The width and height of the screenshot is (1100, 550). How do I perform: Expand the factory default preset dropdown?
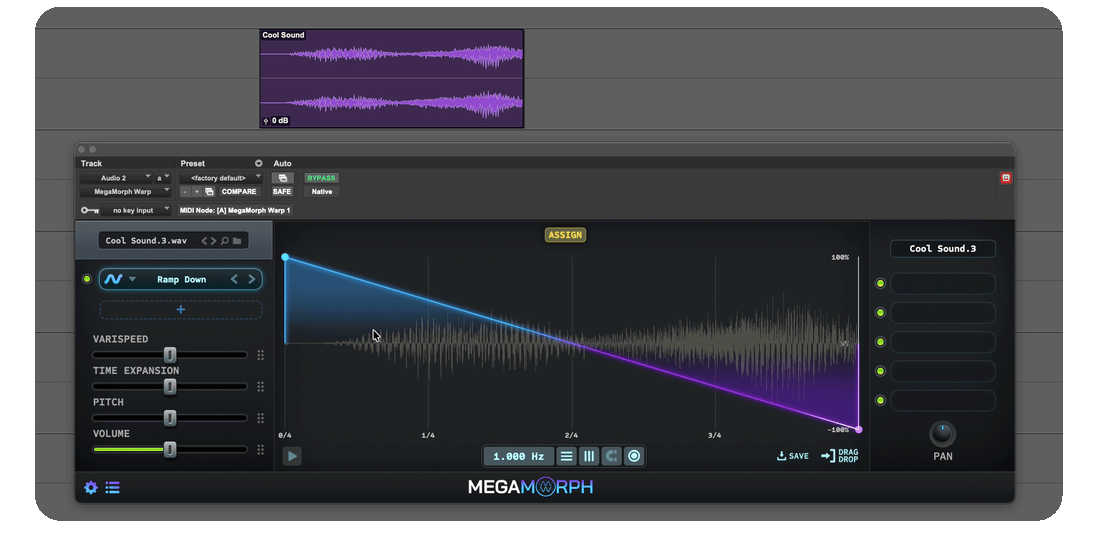pos(221,178)
